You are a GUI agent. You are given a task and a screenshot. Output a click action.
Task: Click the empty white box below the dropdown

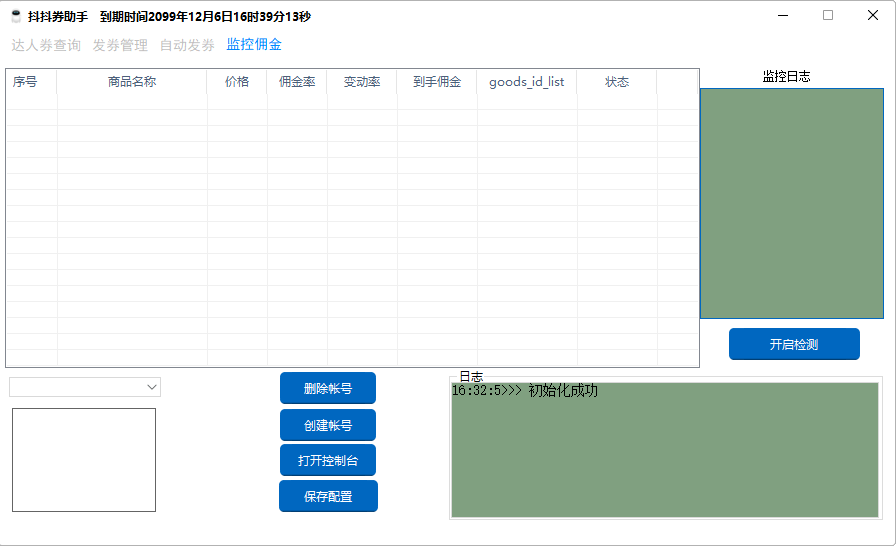[x=84, y=460]
